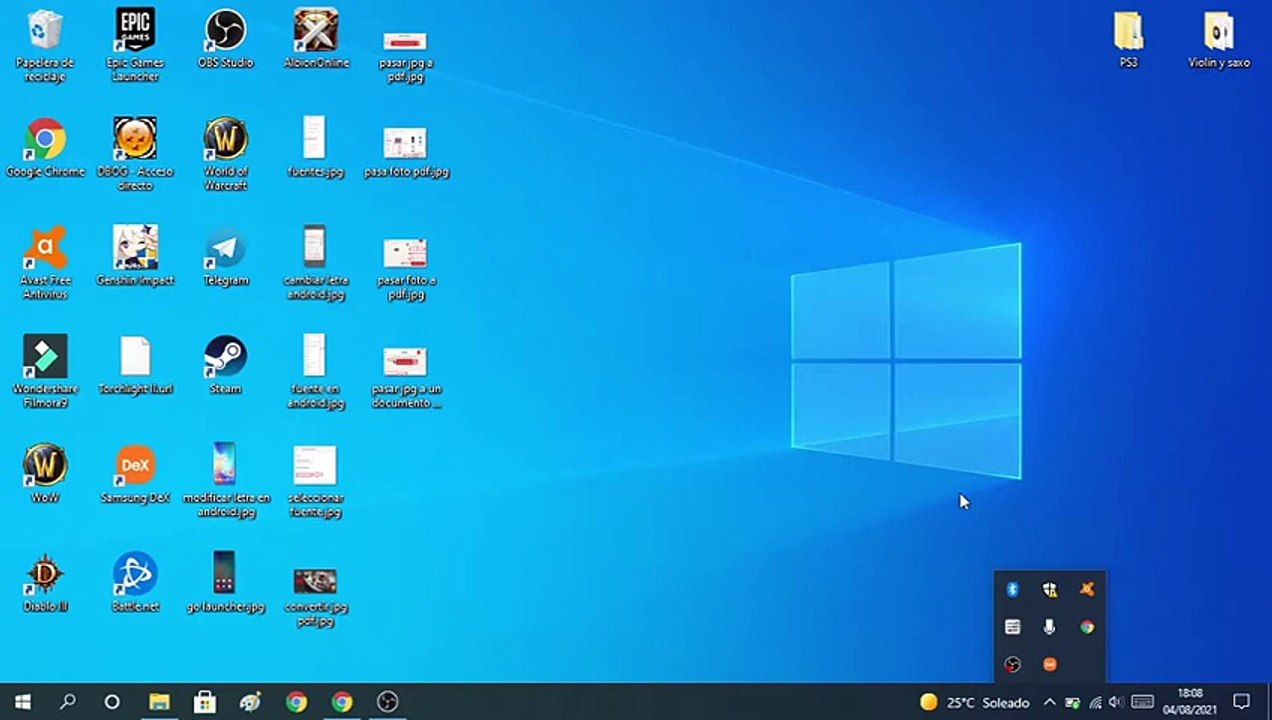Open Cortana circle on the taskbar
Screen dimensions: 1272x720
coord(112,702)
